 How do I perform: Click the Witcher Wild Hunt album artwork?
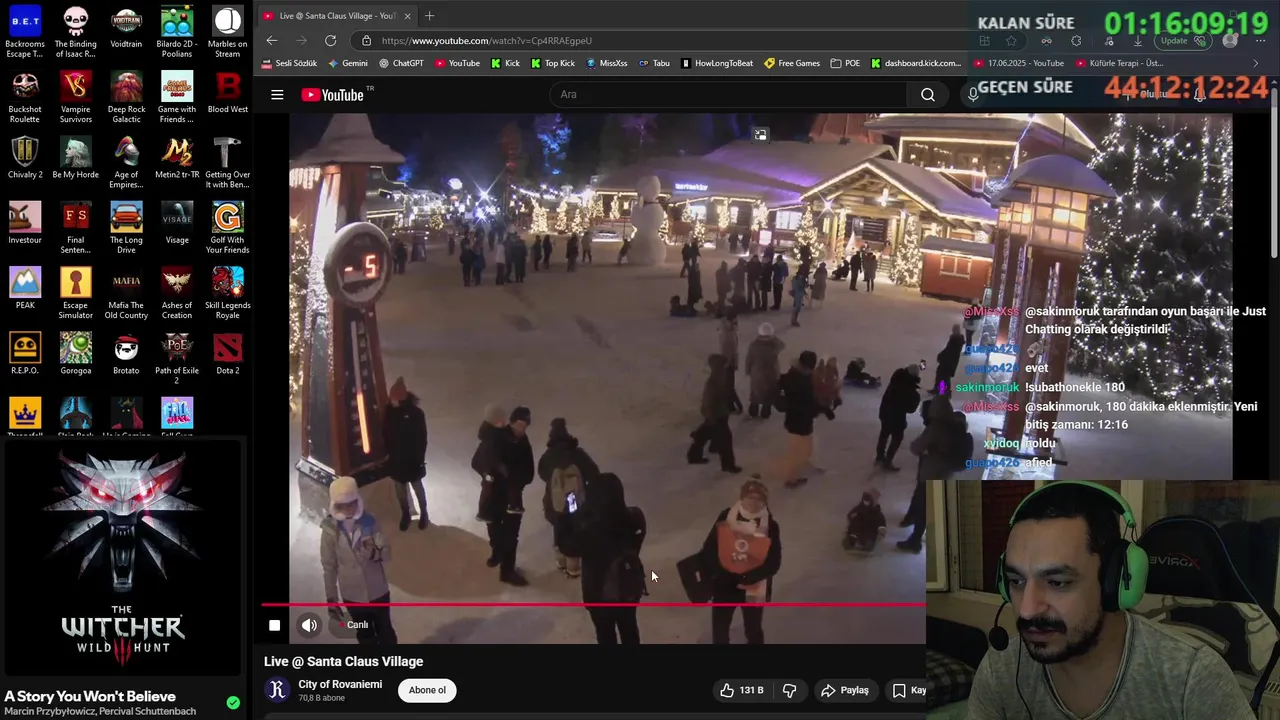[x=122, y=558]
